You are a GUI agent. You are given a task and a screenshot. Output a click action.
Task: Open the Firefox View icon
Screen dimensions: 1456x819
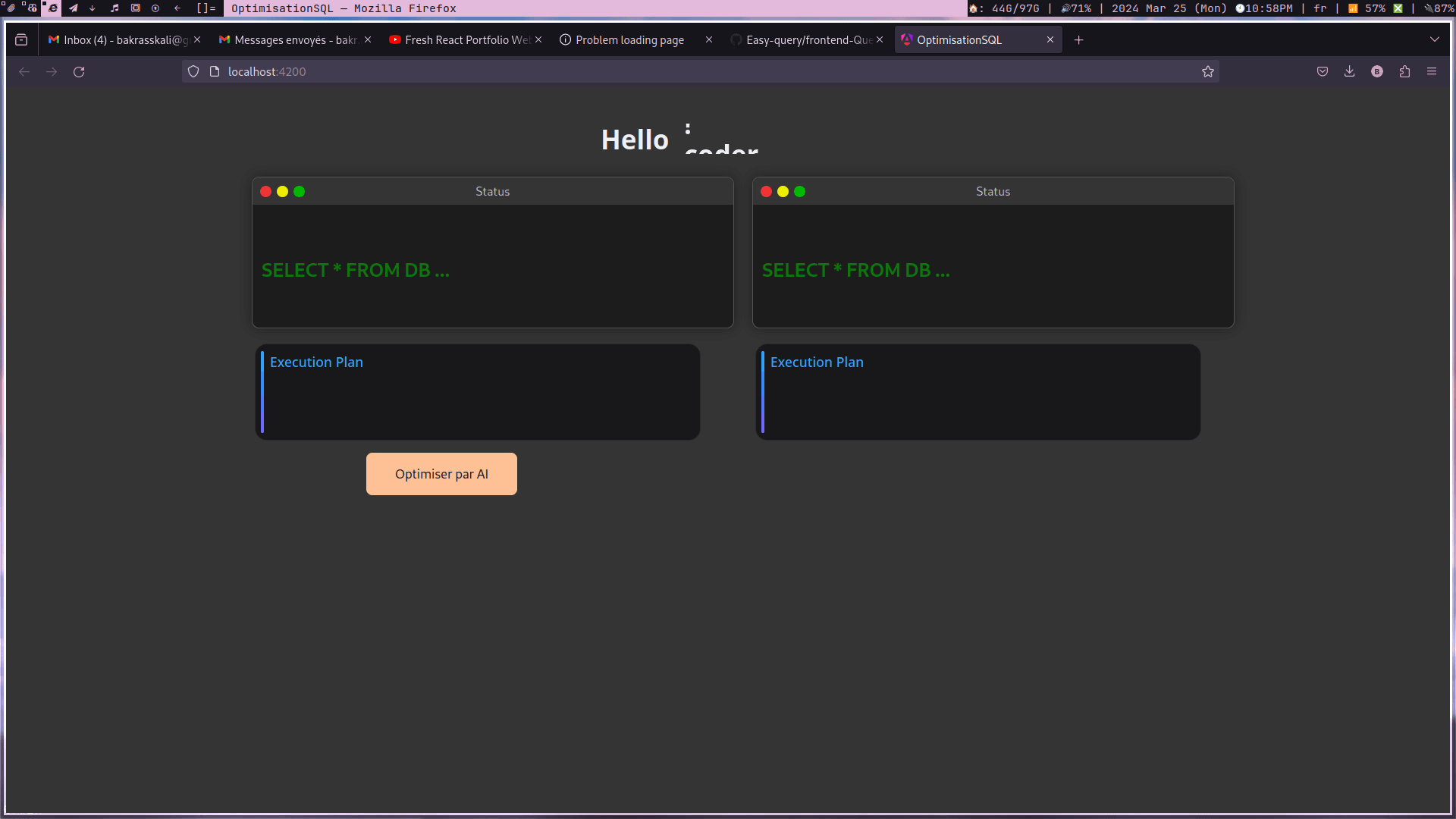point(21,39)
